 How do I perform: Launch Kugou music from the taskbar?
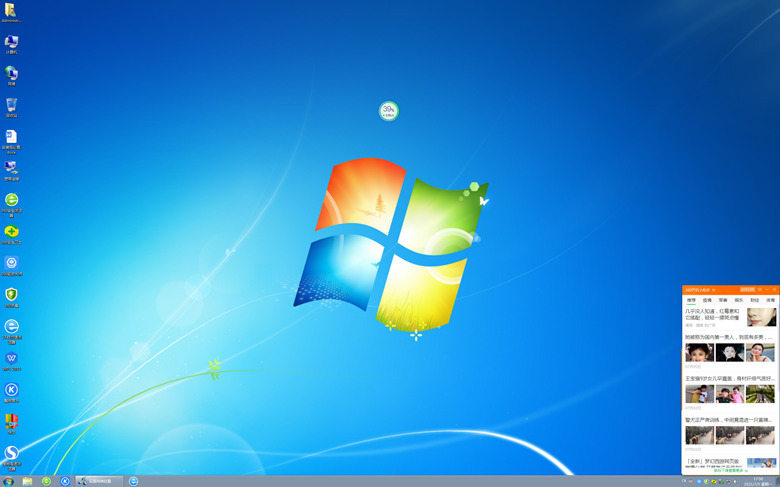(65, 481)
